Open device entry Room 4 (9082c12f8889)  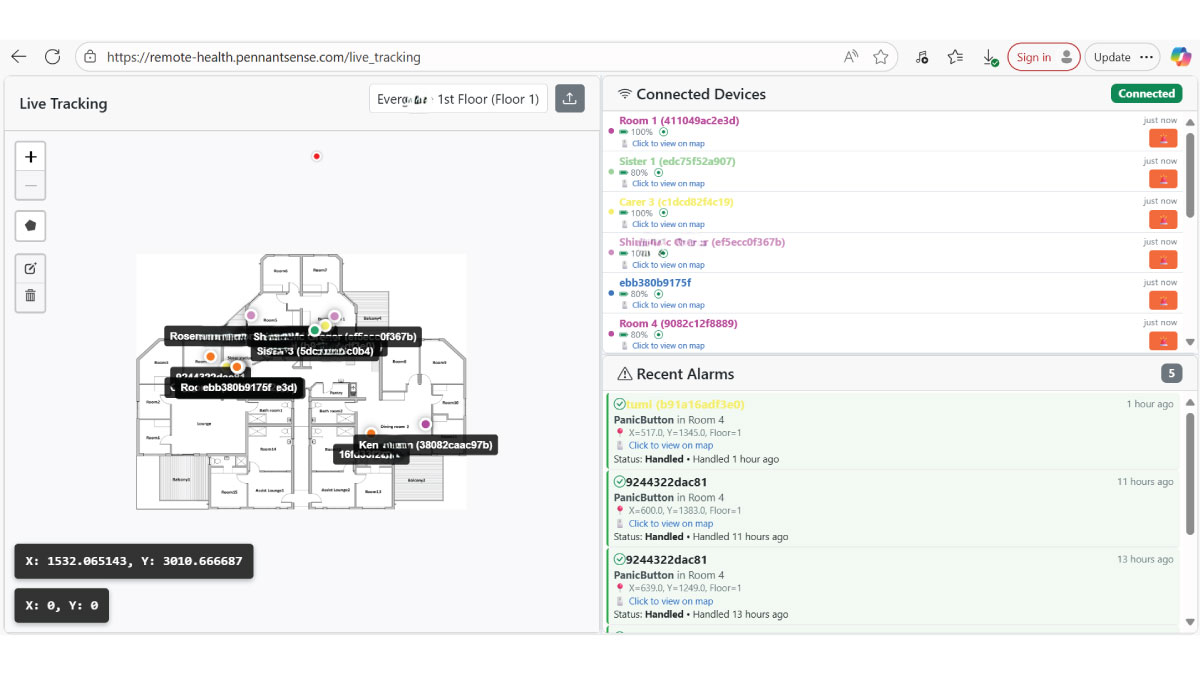pyautogui.click(x=677, y=323)
